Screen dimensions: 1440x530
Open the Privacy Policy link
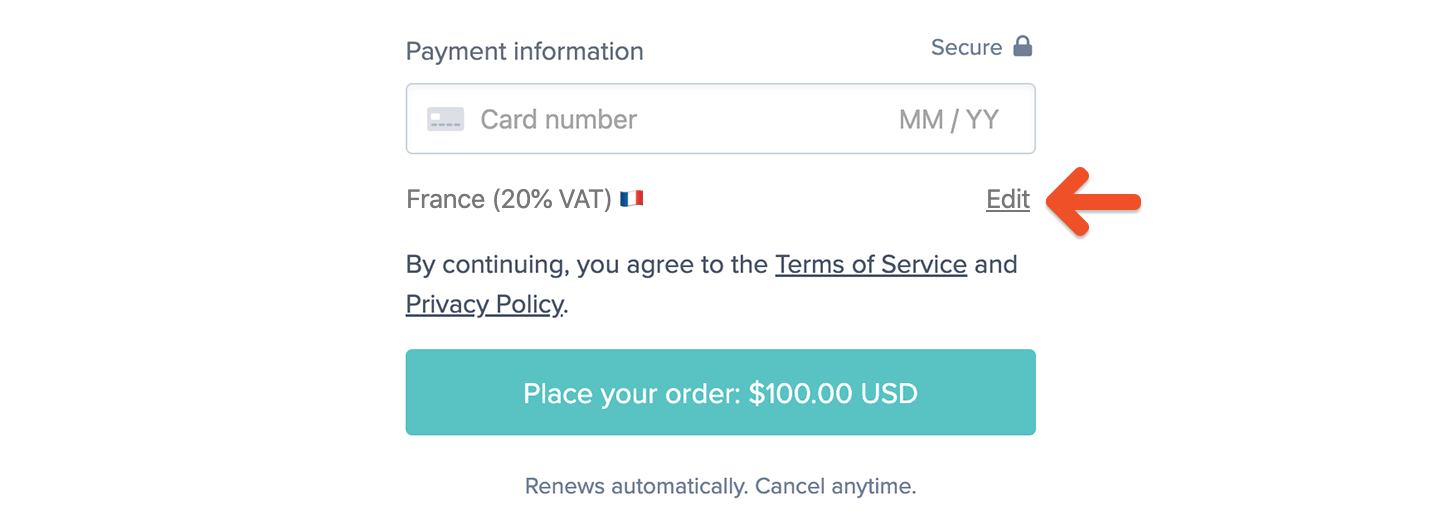(484, 304)
